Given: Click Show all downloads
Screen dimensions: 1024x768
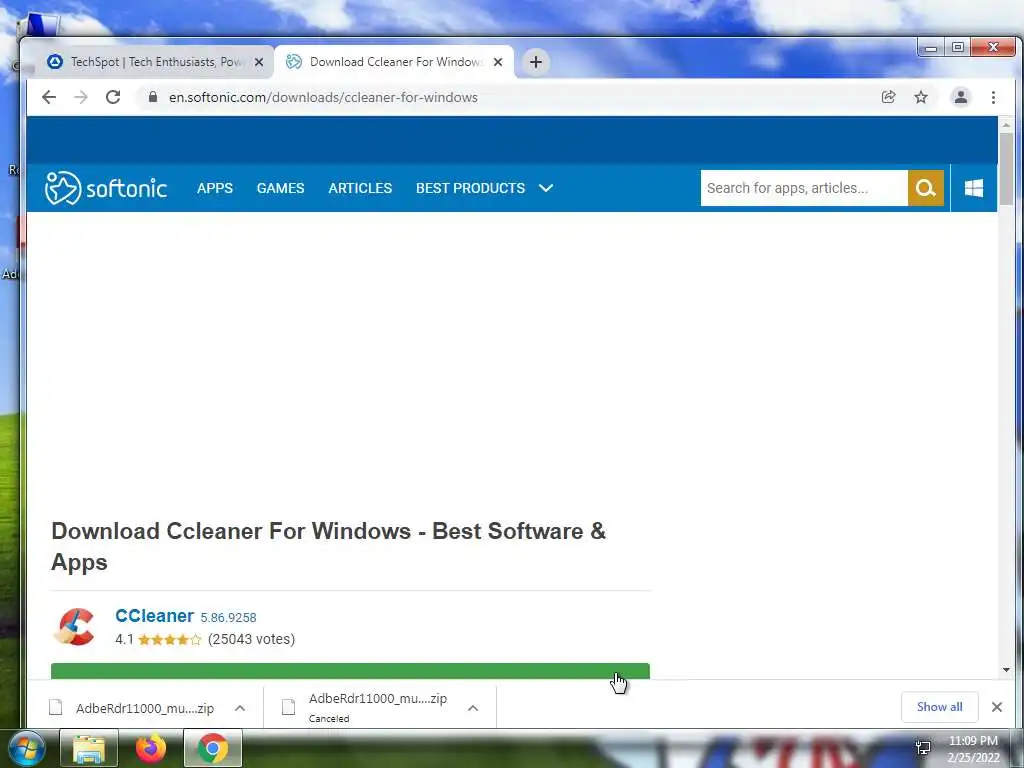Looking at the screenshot, I should click(x=939, y=707).
